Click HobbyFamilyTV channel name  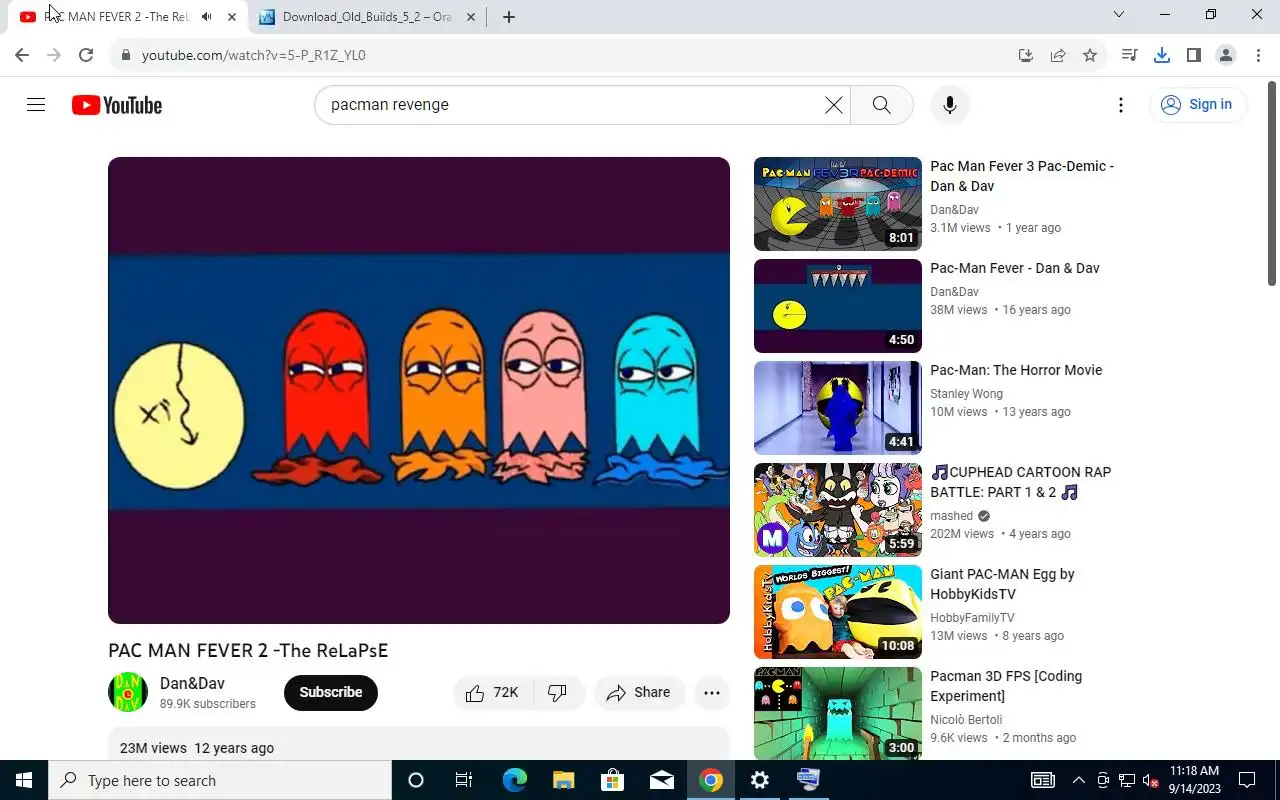[x=972, y=618]
